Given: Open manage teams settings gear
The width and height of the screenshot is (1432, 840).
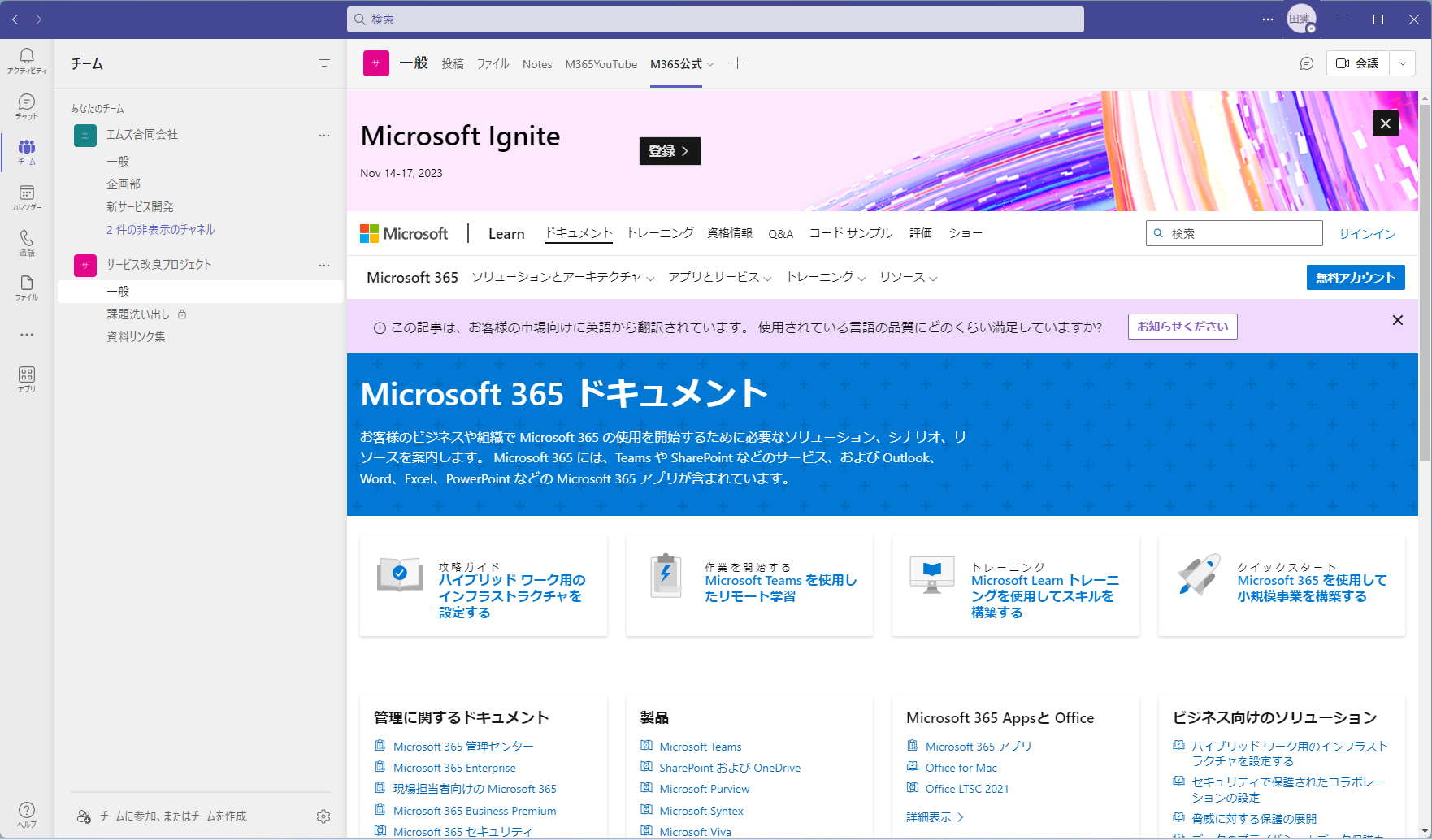Looking at the screenshot, I should coord(323,816).
